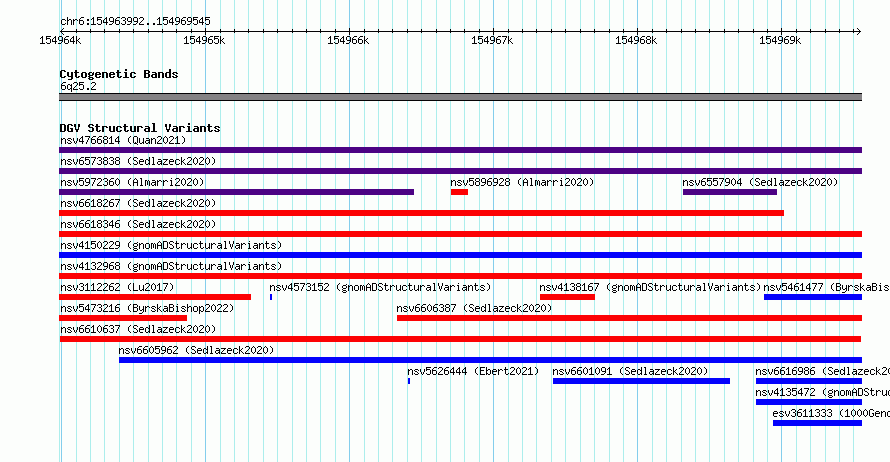The width and height of the screenshot is (890, 462).
Task: Open the nsv4766814 (Quan2021) label
Action: tap(123, 140)
